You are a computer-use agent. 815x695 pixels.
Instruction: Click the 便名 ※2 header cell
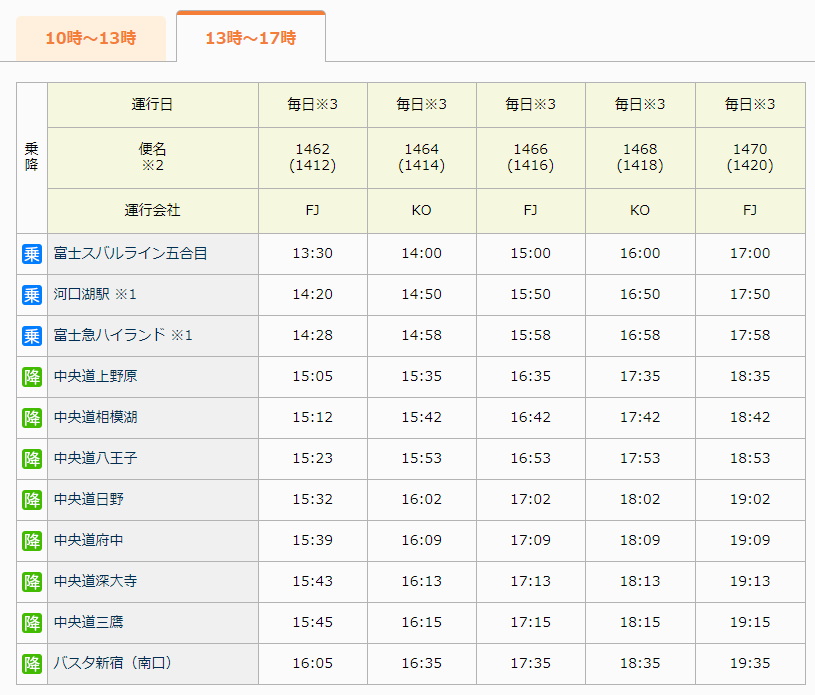[x=153, y=158]
